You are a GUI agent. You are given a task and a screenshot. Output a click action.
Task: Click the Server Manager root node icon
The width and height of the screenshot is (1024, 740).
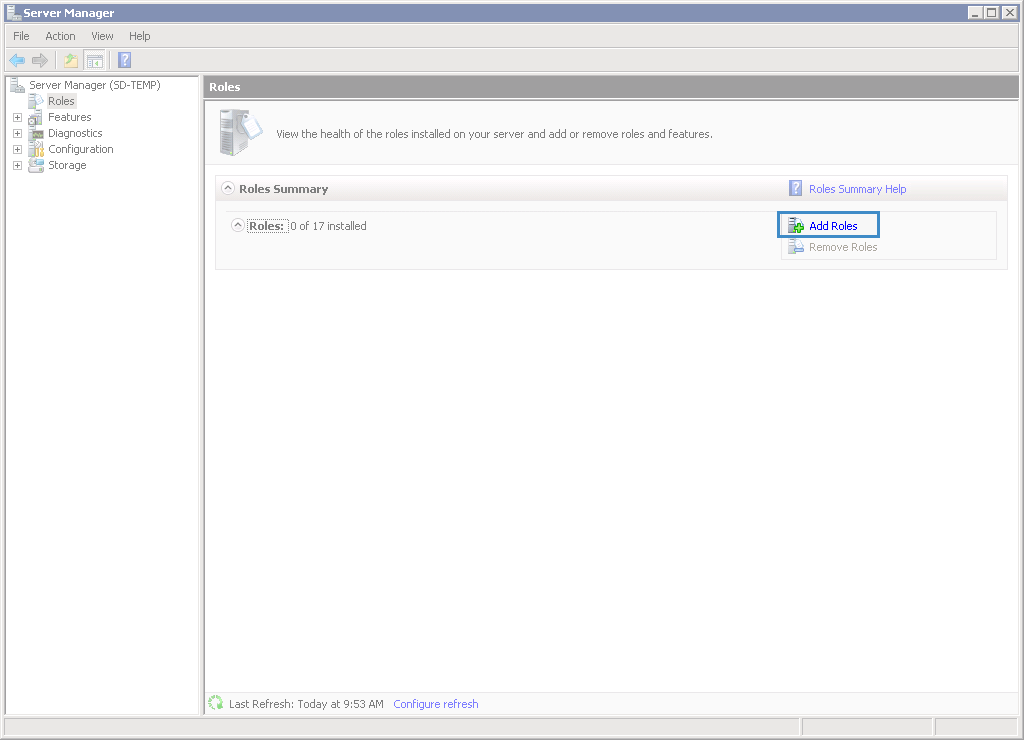tap(18, 85)
